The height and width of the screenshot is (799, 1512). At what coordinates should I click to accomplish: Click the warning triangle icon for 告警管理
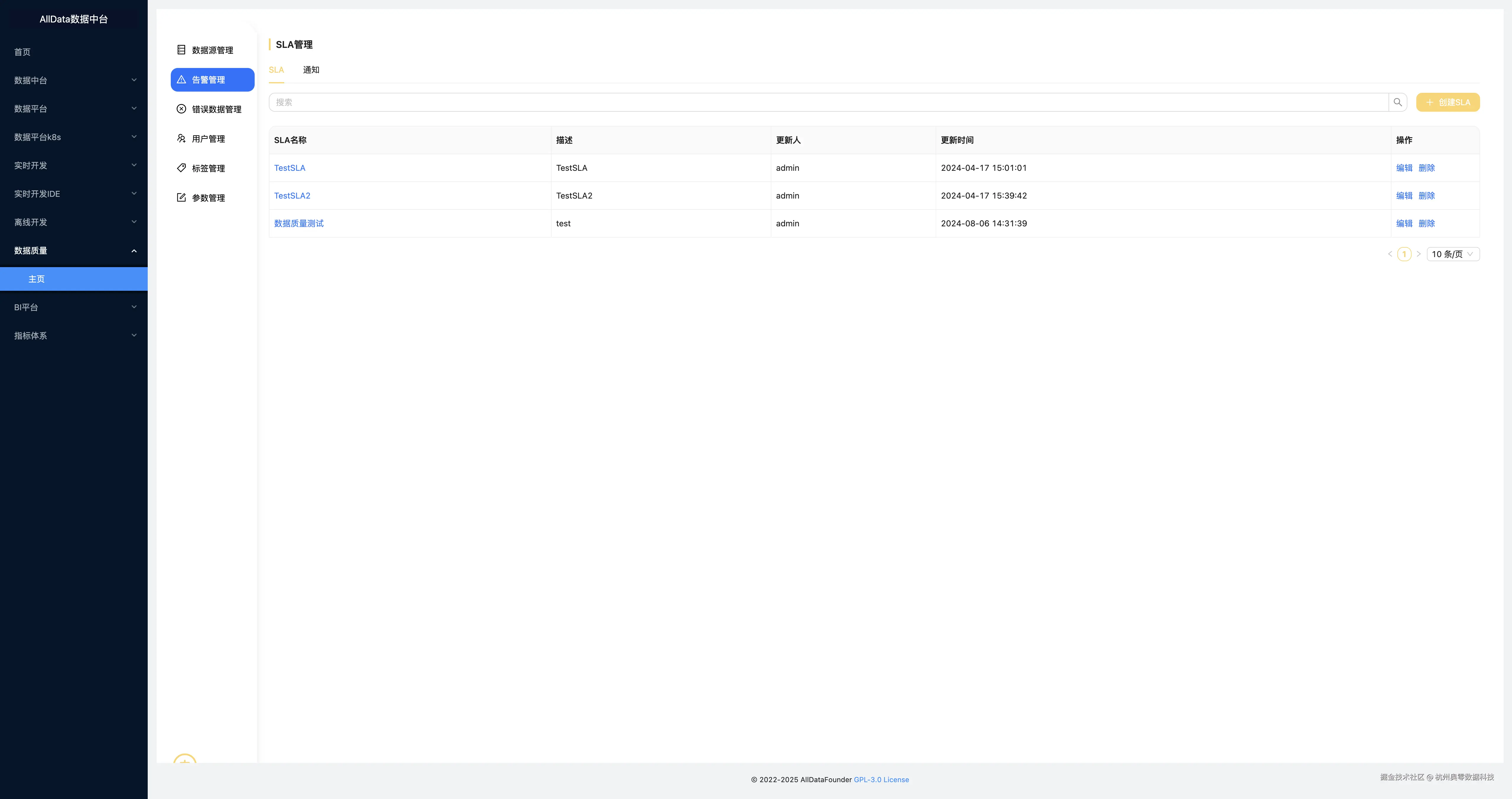tap(181, 79)
